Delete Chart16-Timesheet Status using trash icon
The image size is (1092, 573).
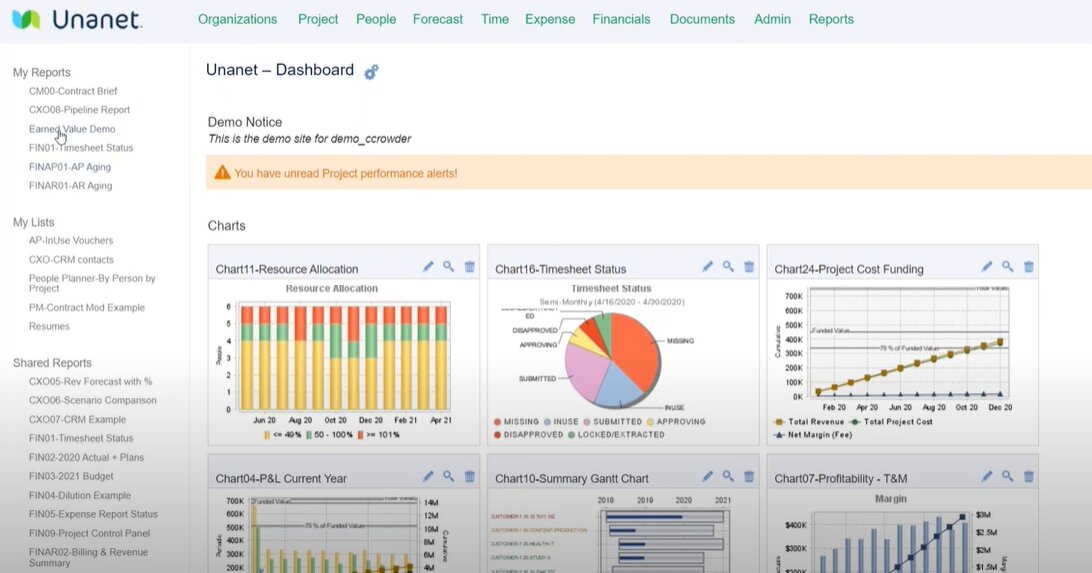749,267
